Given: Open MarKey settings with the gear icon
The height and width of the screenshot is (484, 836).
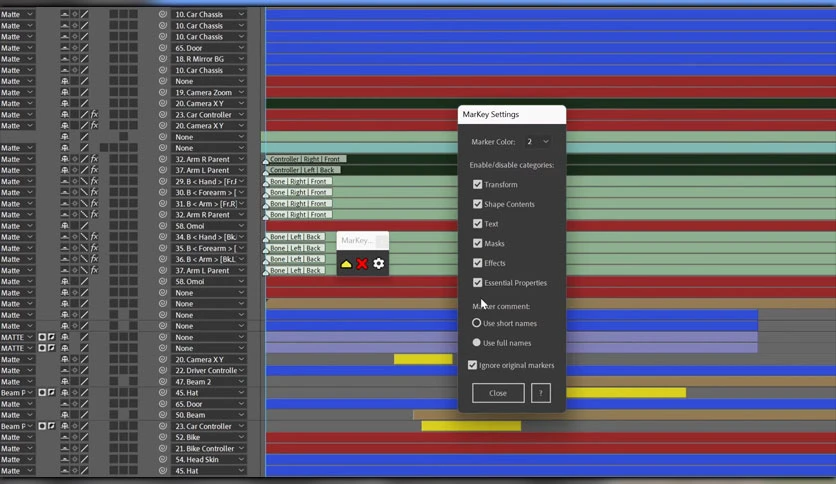Looking at the screenshot, I should [x=379, y=264].
